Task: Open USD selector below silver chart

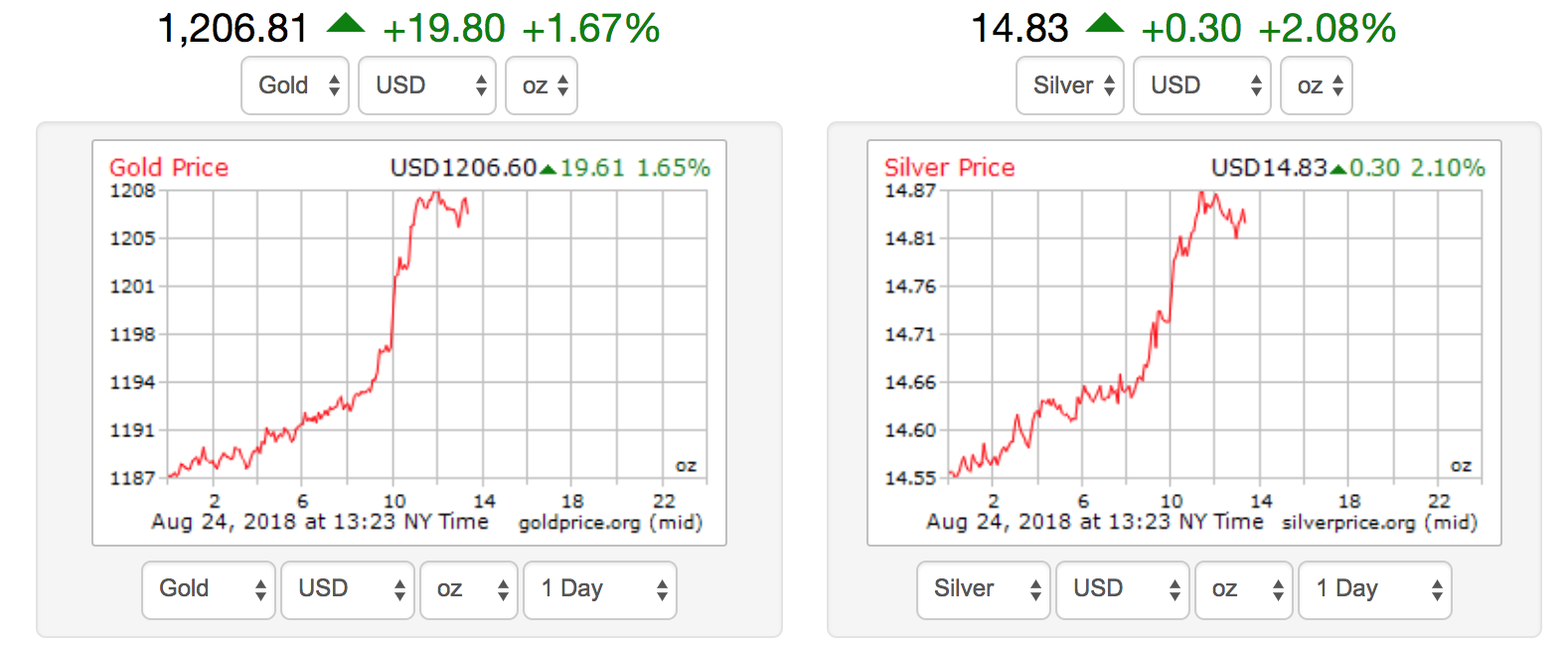Action: (1123, 589)
